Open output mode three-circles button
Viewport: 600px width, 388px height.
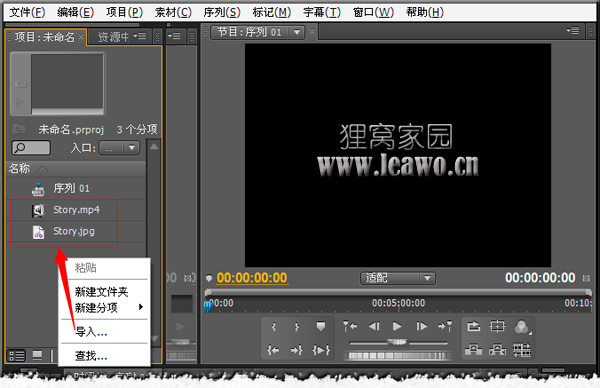(522, 327)
